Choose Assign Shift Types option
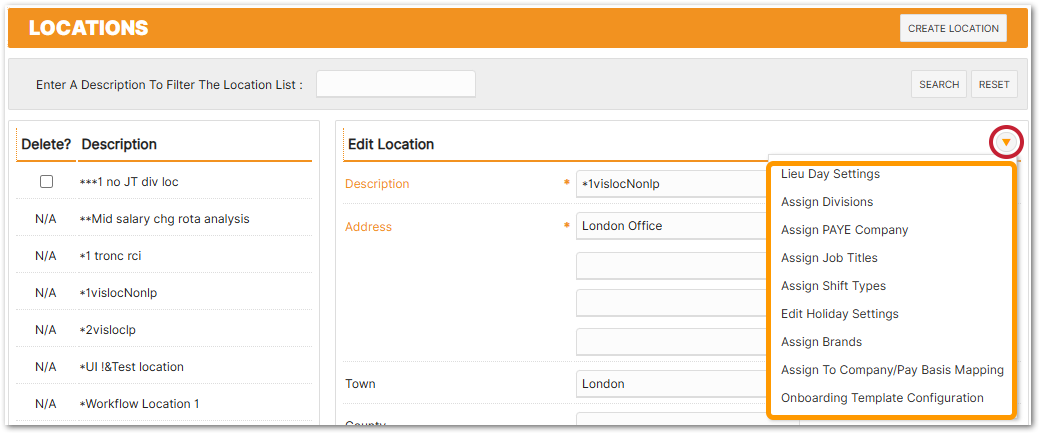 pyautogui.click(x=833, y=286)
